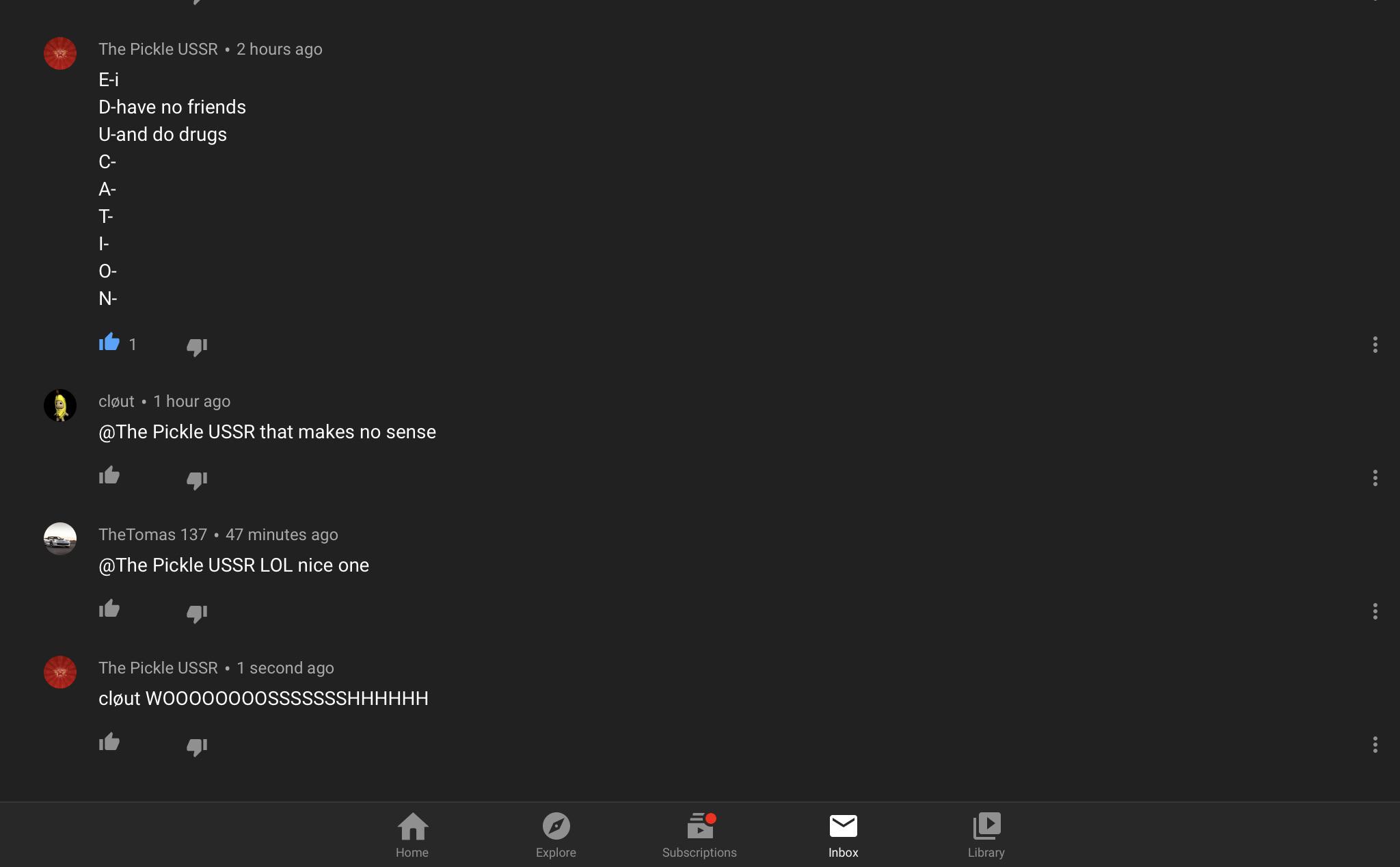Viewport: 1400px width, 867px height.
Task: Unlike The Pickle USSR's EDUCATION comment
Action: [109, 343]
